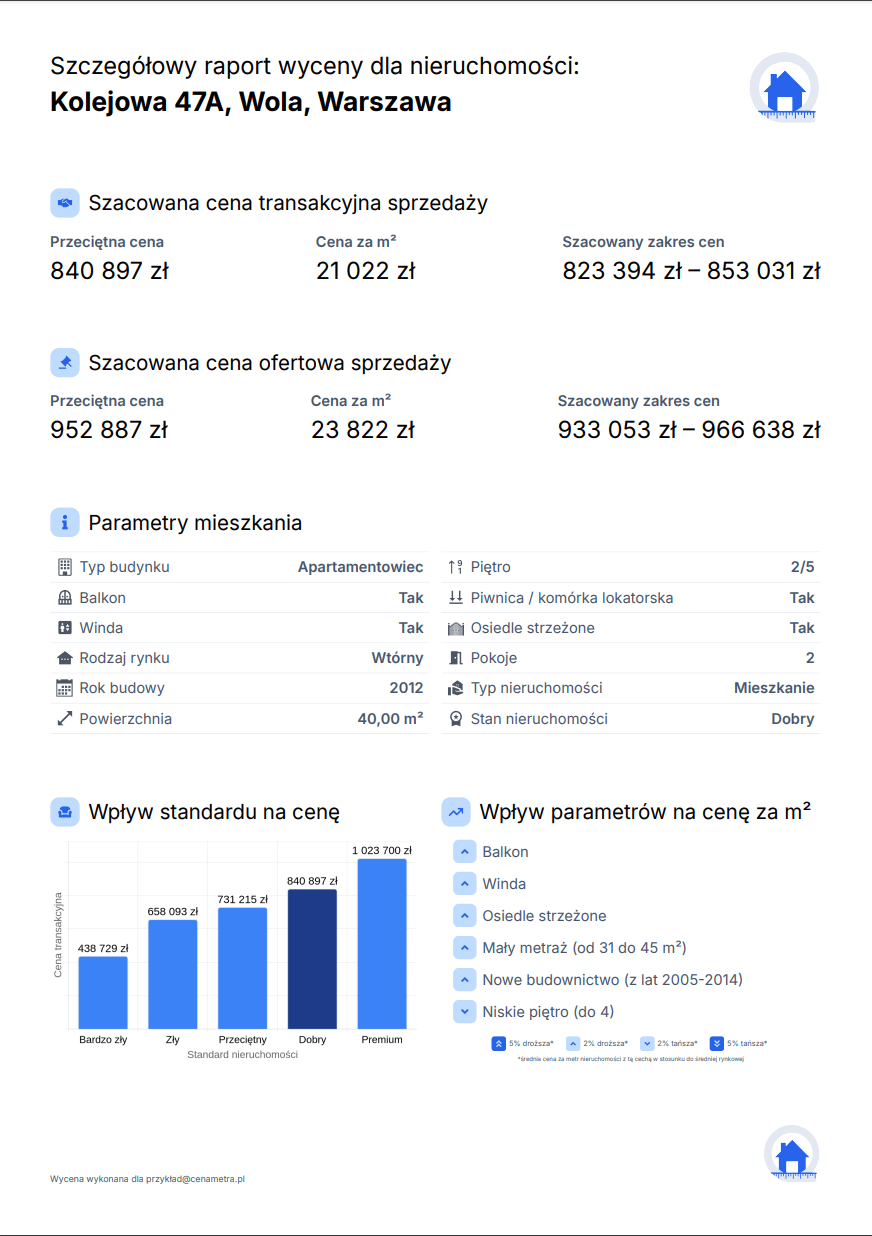Click the Kolejowa 47A address heading
Image resolution: width=872 pixels, height=1236 pixels.
[x=250, y=102]
